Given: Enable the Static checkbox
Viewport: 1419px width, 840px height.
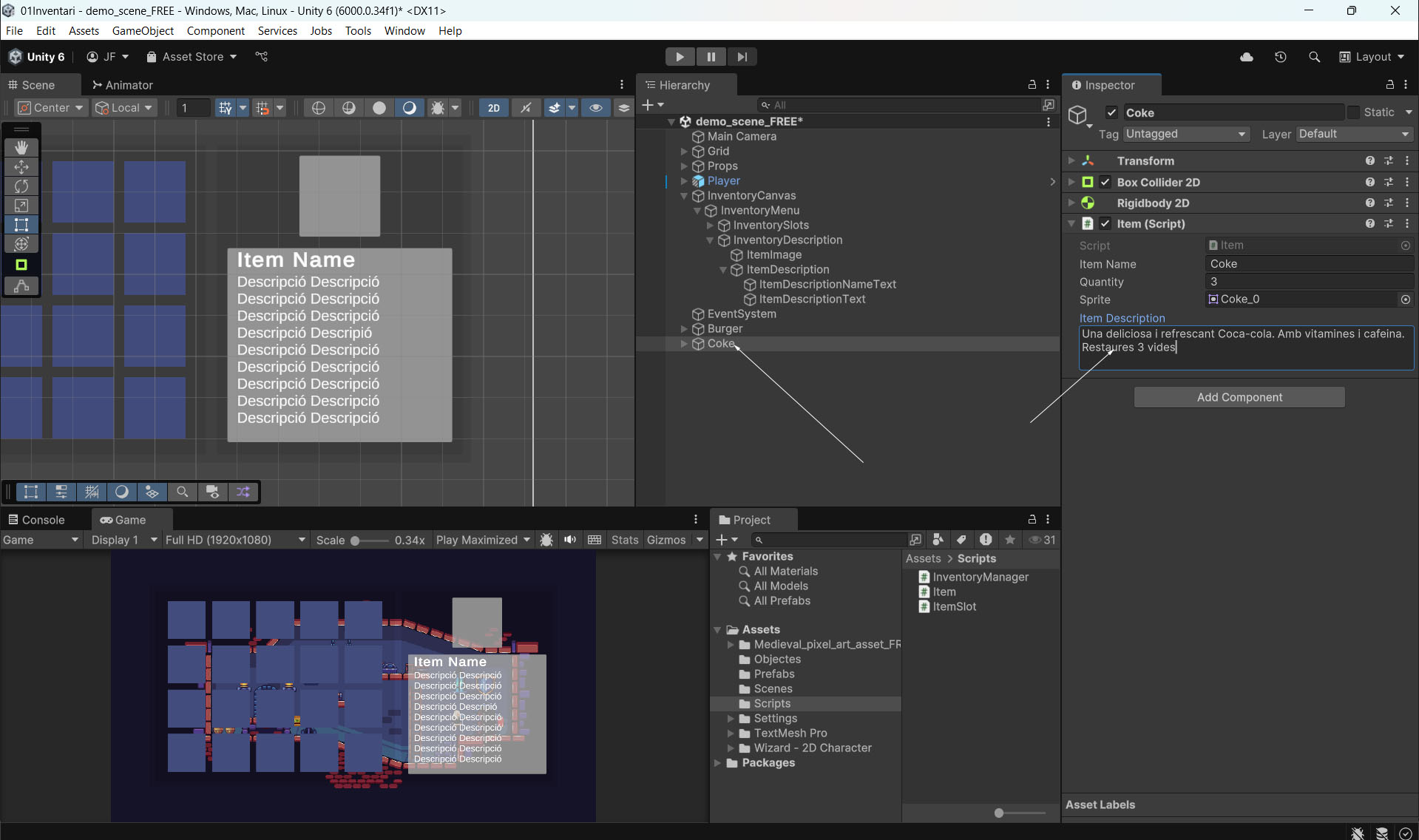Looking at the screenshot, I should pos(1353,112).
